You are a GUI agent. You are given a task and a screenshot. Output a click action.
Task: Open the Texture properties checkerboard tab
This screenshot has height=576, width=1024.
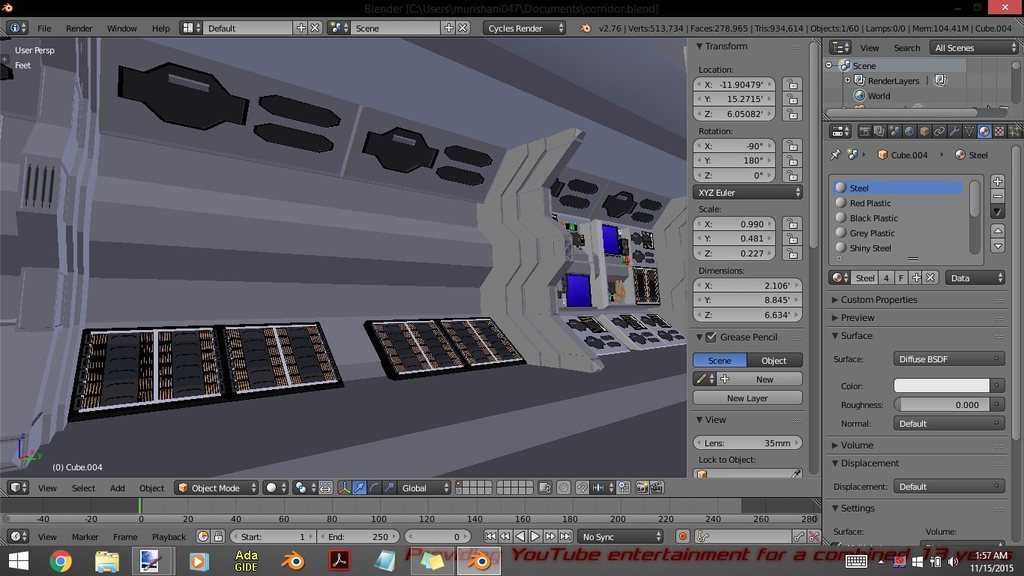coord(999,131)
